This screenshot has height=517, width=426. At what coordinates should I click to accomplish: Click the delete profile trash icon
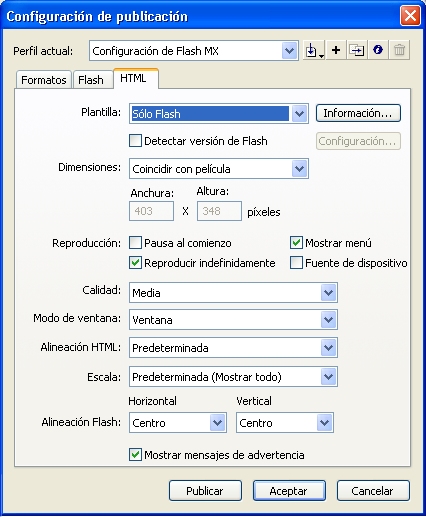click(399, 51)
